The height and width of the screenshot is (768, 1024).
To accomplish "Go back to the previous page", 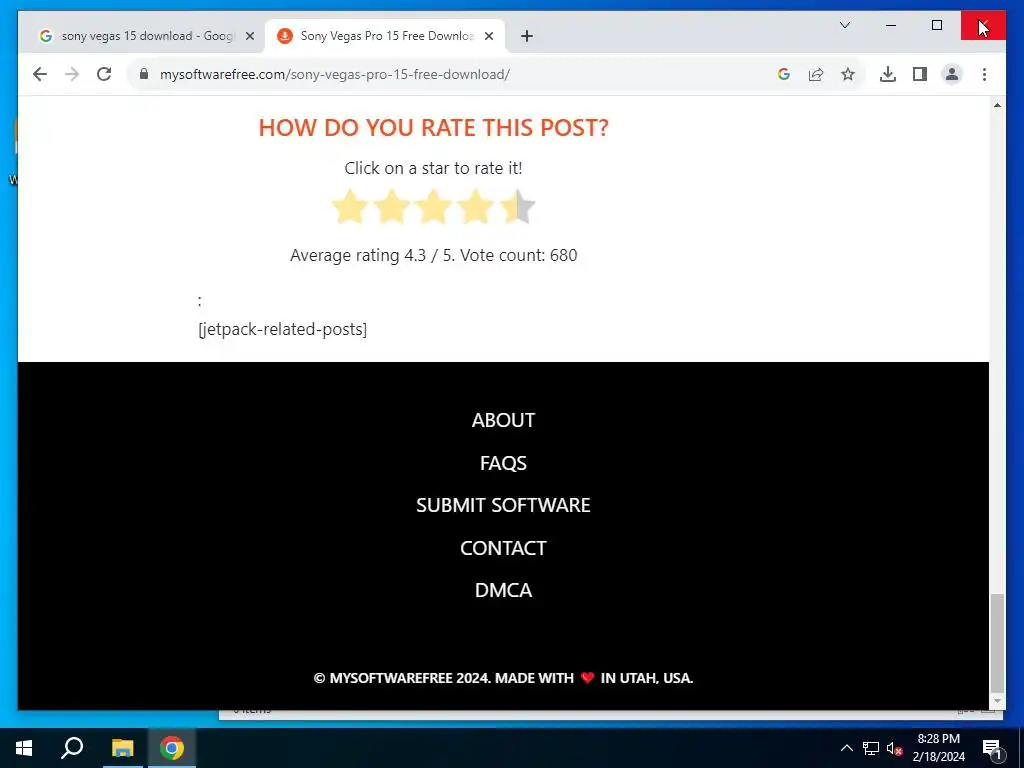I will pyautogui.click(x=40, y=74).
